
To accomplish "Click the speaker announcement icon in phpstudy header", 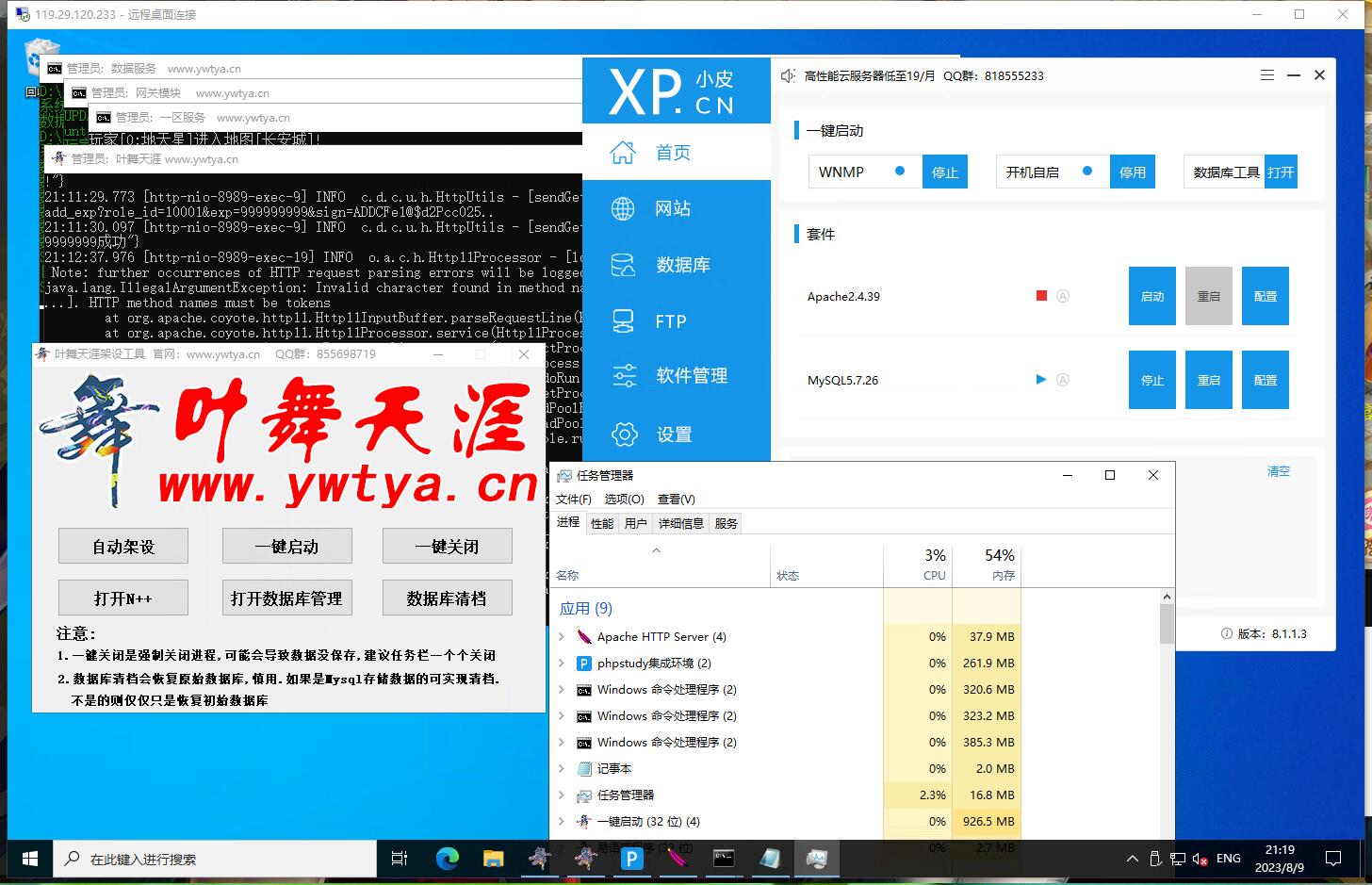I will pos(788,75).
